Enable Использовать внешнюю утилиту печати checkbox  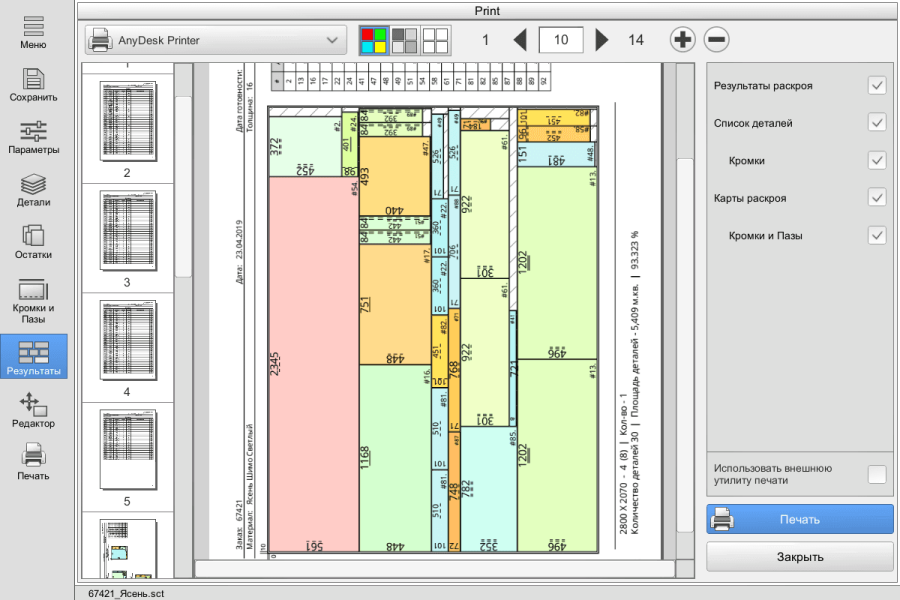pos(876,474)
